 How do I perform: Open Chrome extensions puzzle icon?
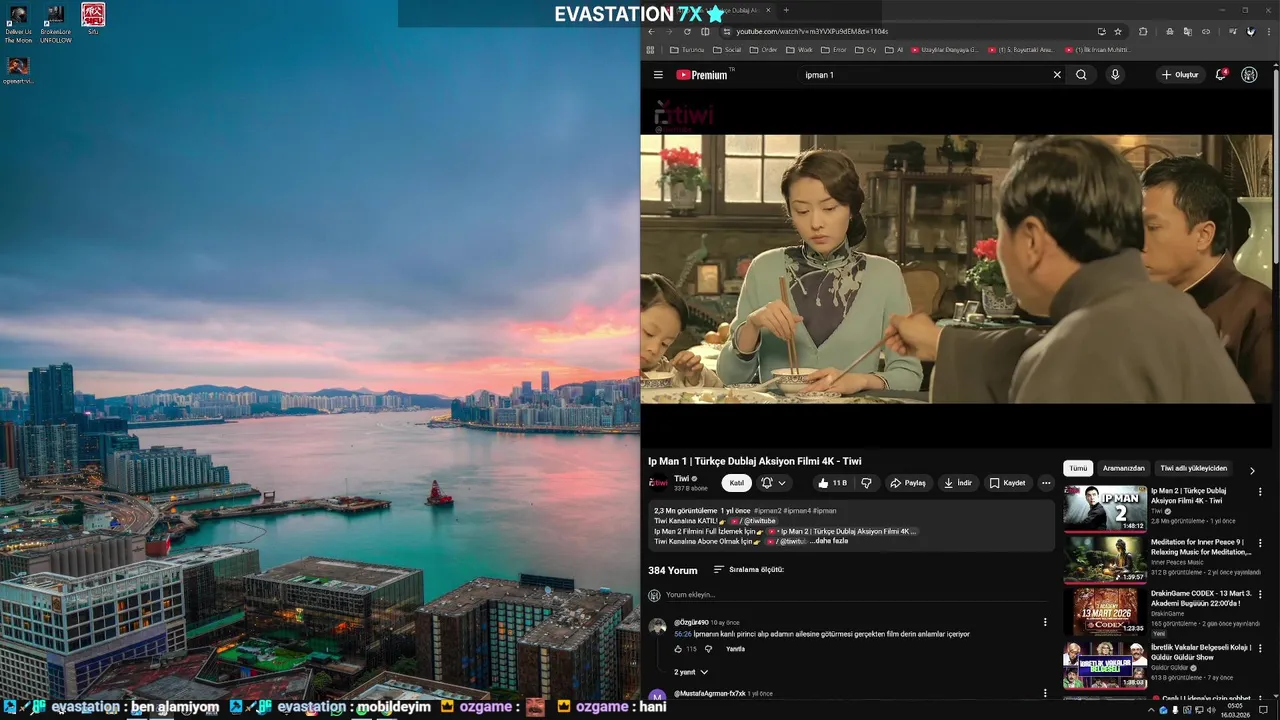click(1143, 31)
